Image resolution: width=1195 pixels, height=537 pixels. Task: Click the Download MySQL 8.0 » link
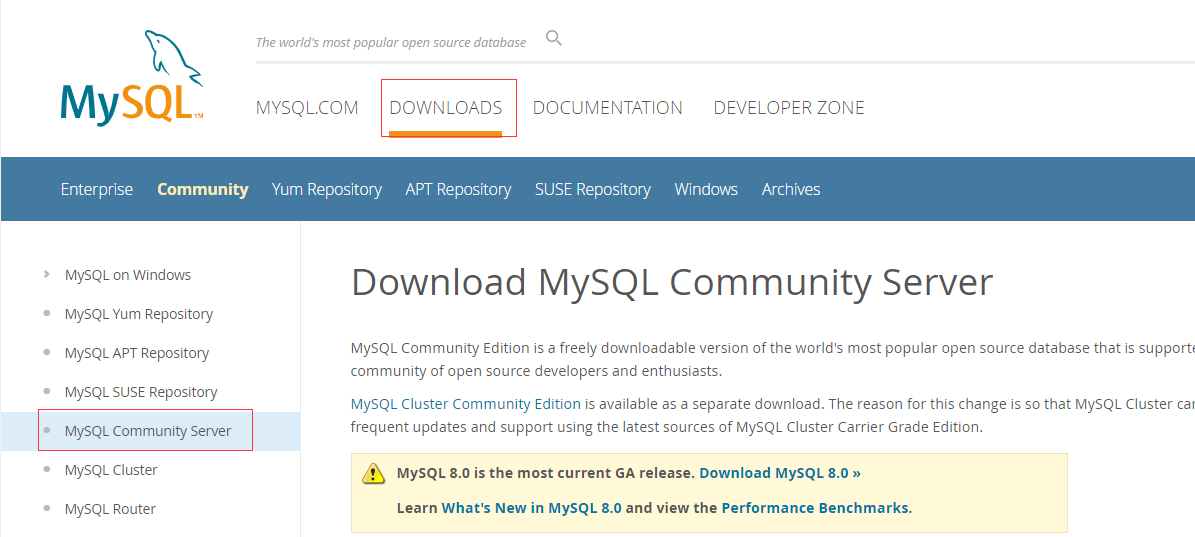tap(780, 473)
